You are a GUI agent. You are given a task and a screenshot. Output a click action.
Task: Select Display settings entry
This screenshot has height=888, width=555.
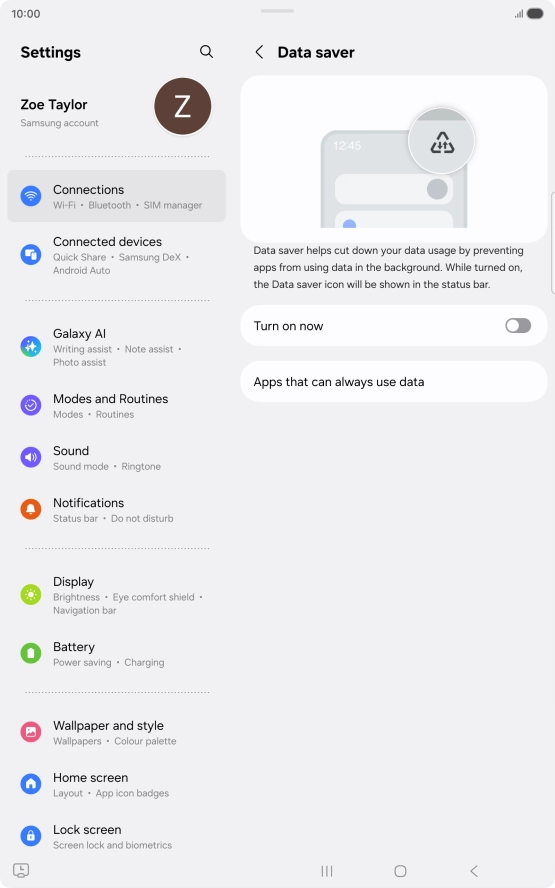116,595
